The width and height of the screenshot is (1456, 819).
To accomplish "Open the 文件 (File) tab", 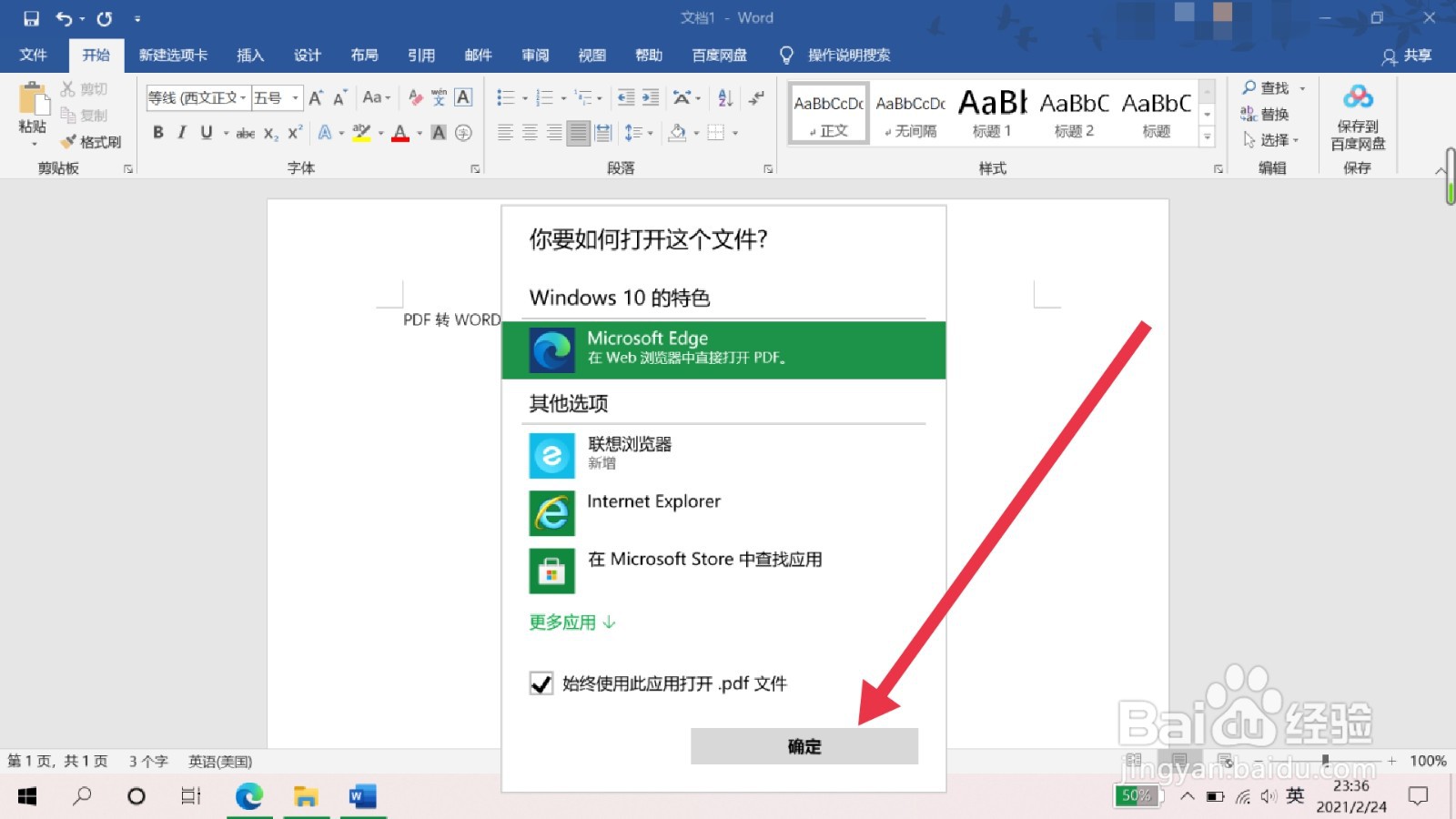I will (x=34, y=56).
